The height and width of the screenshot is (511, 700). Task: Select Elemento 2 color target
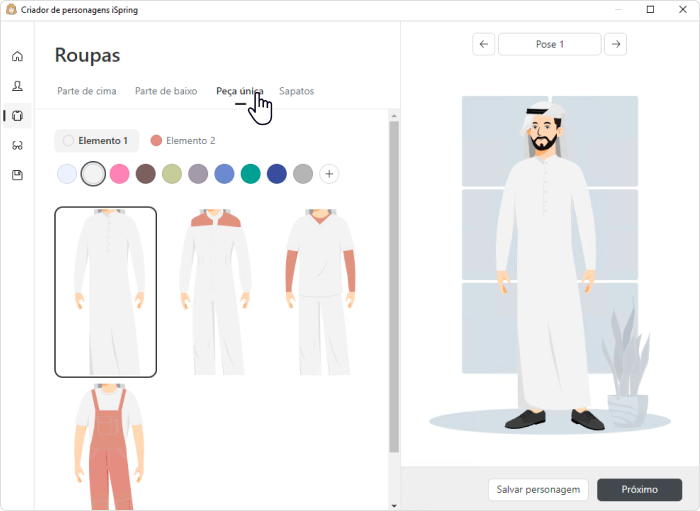click(183, 141)
